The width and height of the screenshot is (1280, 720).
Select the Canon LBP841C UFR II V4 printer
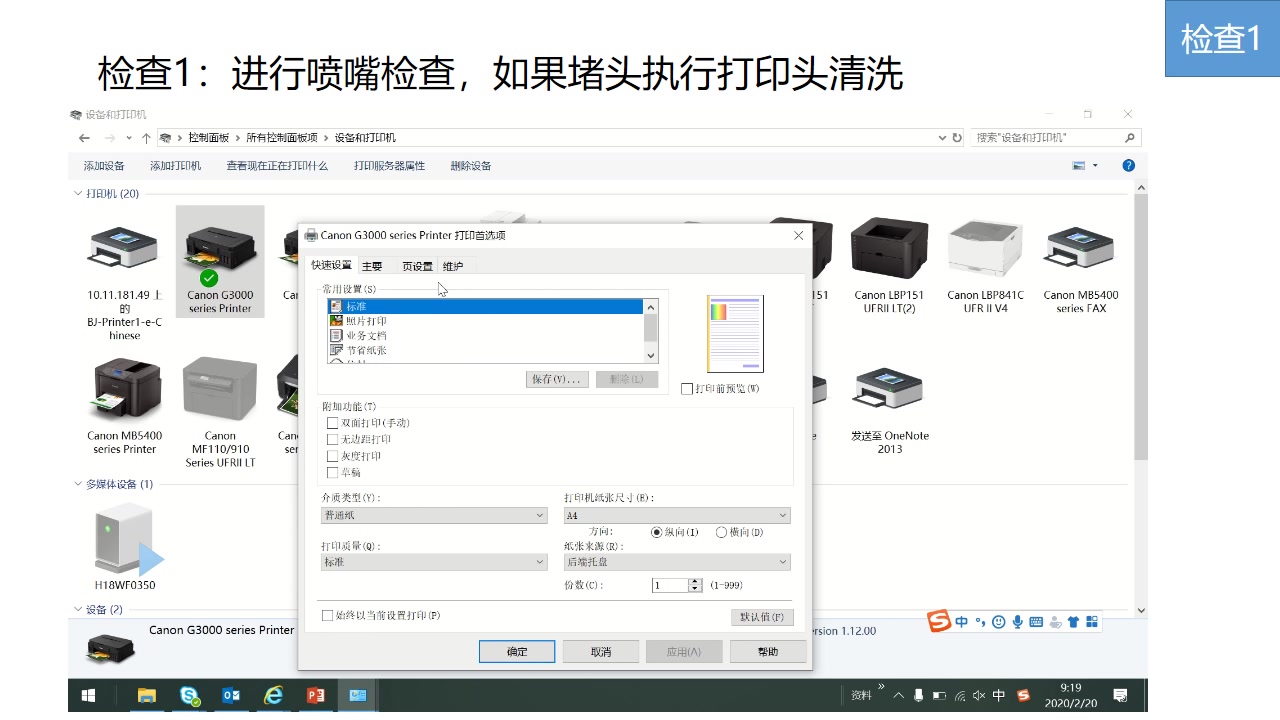[x=985, y=250]
